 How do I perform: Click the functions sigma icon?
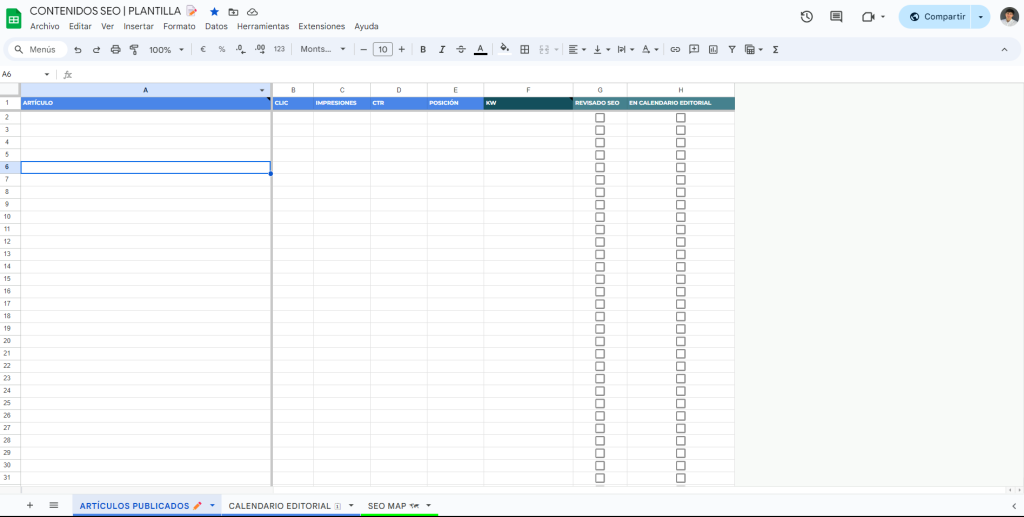point(776,49)
